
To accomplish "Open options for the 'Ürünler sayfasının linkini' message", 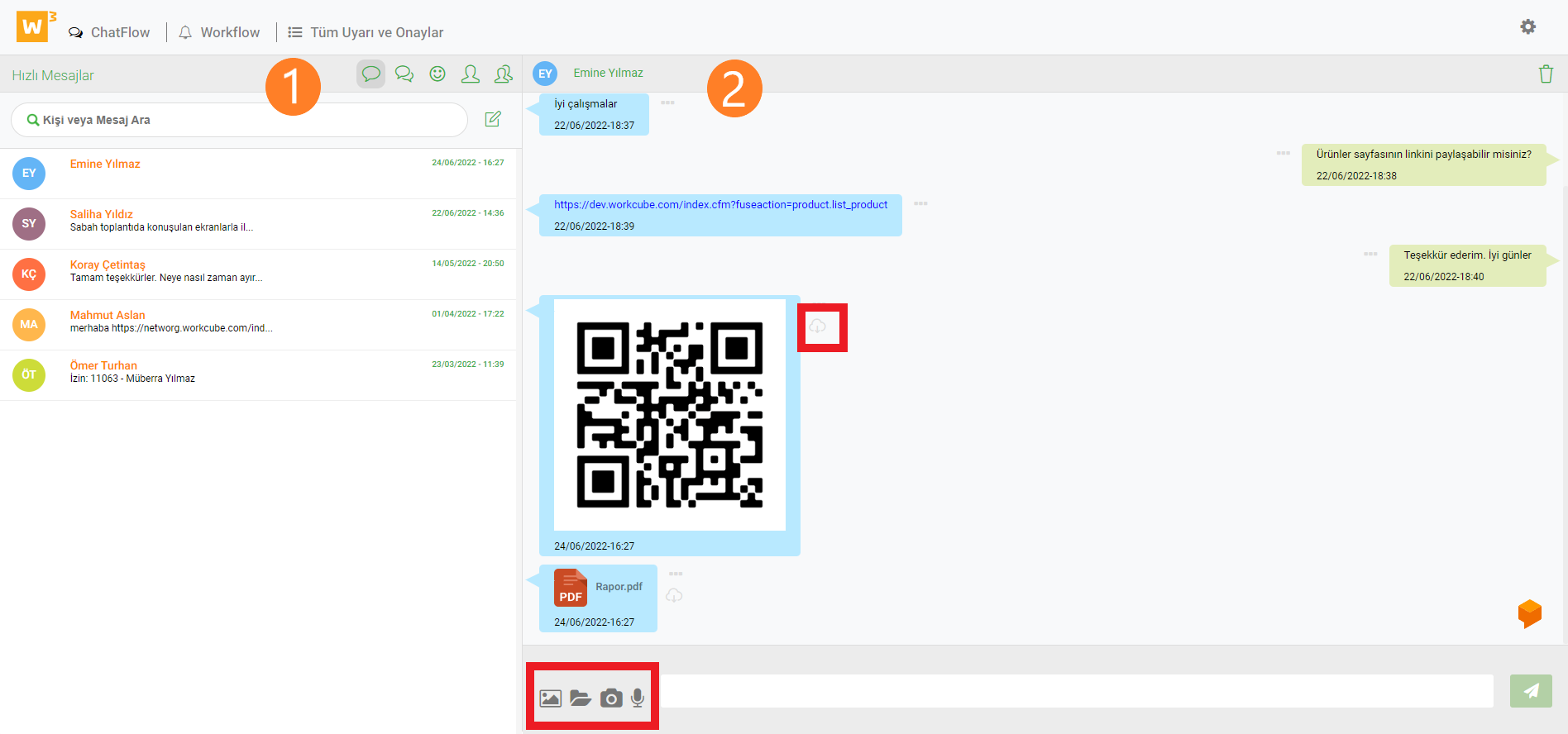I will tap(1283, 153).
